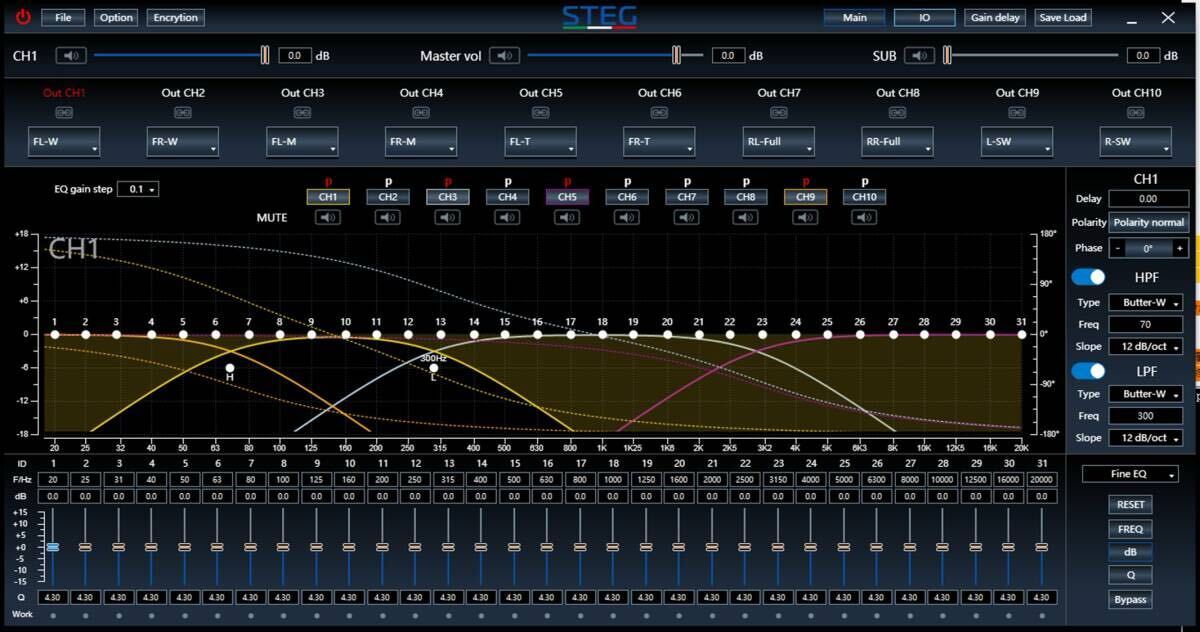This screenshot has height=632, width=1200.
Task: Click the Master vol slider handle
Action: [677, 56]
